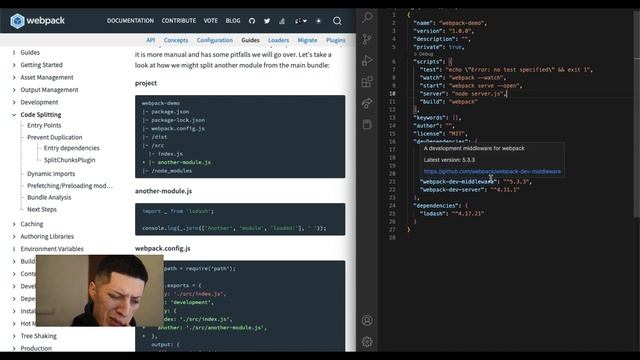Open Prevent Duplication link

coord(55,137)
